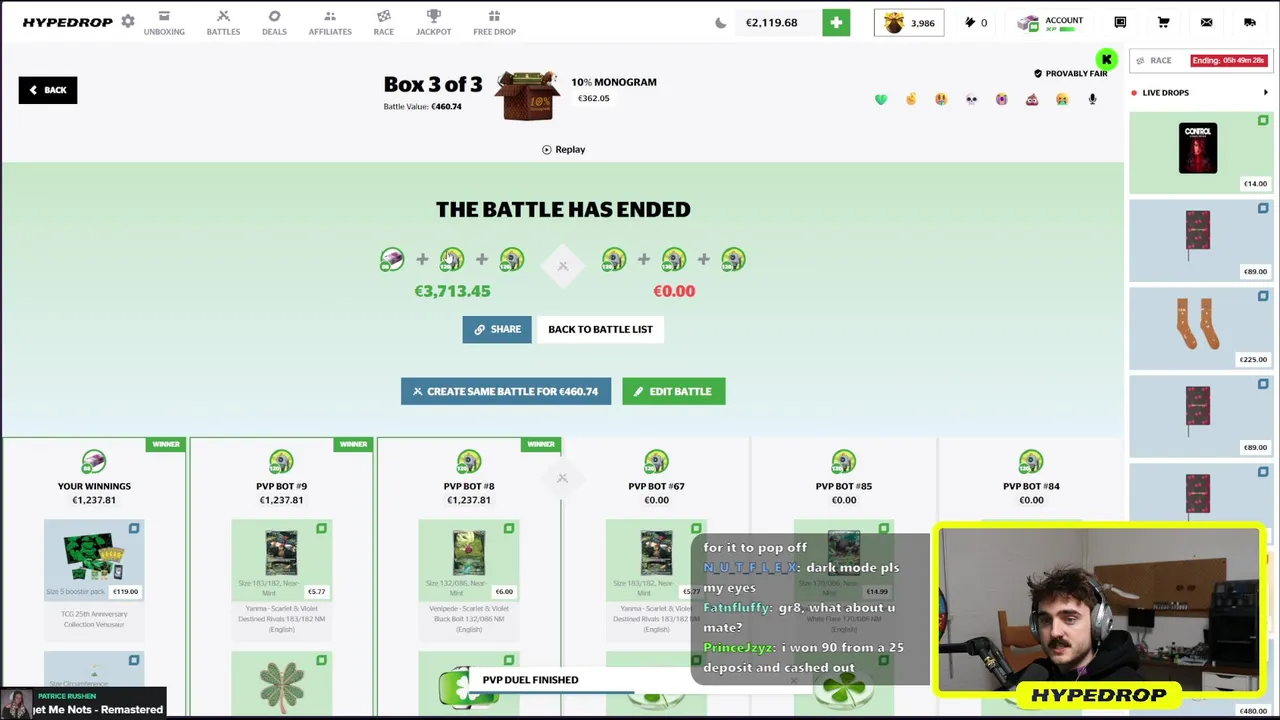Viewport: 1280px width, 720px height.
Task: Open the Provably Fair info
Action: (x=1070, y=73)
